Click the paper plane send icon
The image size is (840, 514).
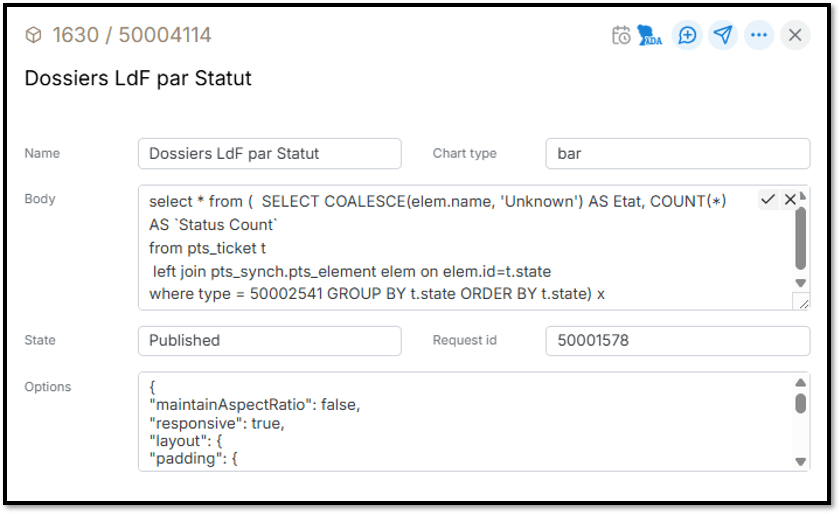click(x=723, y=36)
